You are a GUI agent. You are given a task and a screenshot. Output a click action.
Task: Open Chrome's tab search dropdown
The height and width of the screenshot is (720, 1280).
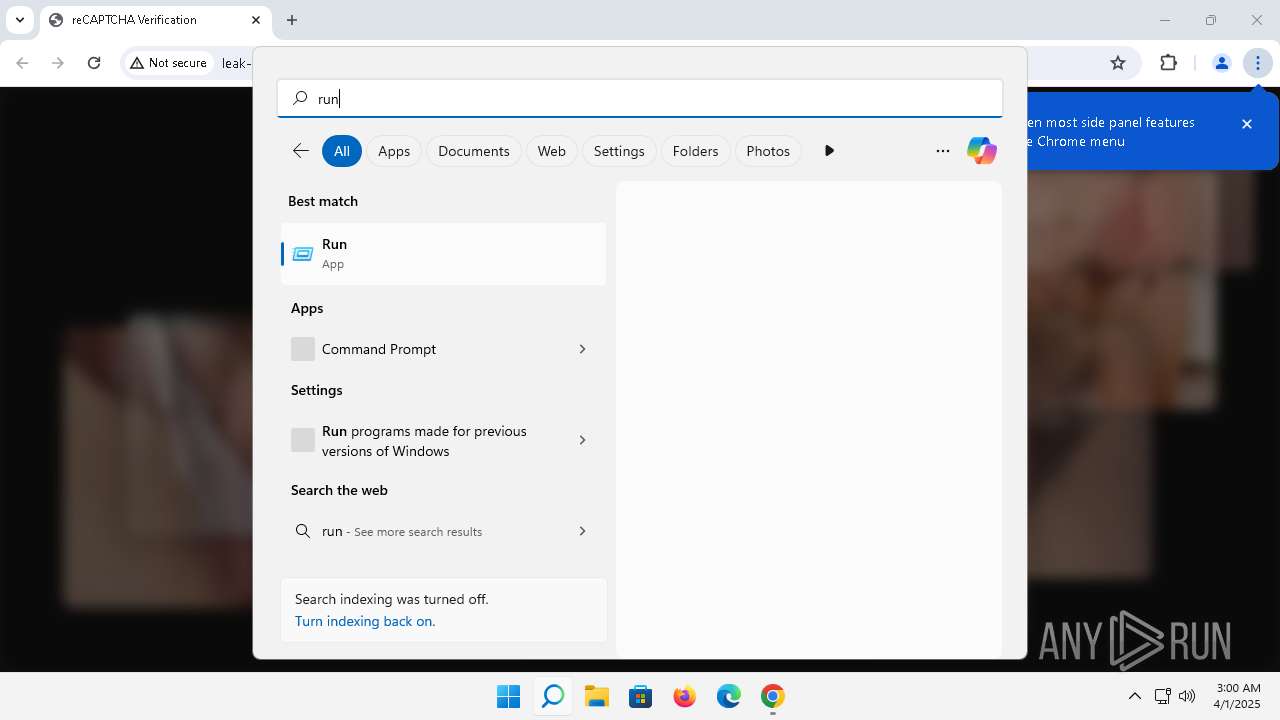(20, 20)
